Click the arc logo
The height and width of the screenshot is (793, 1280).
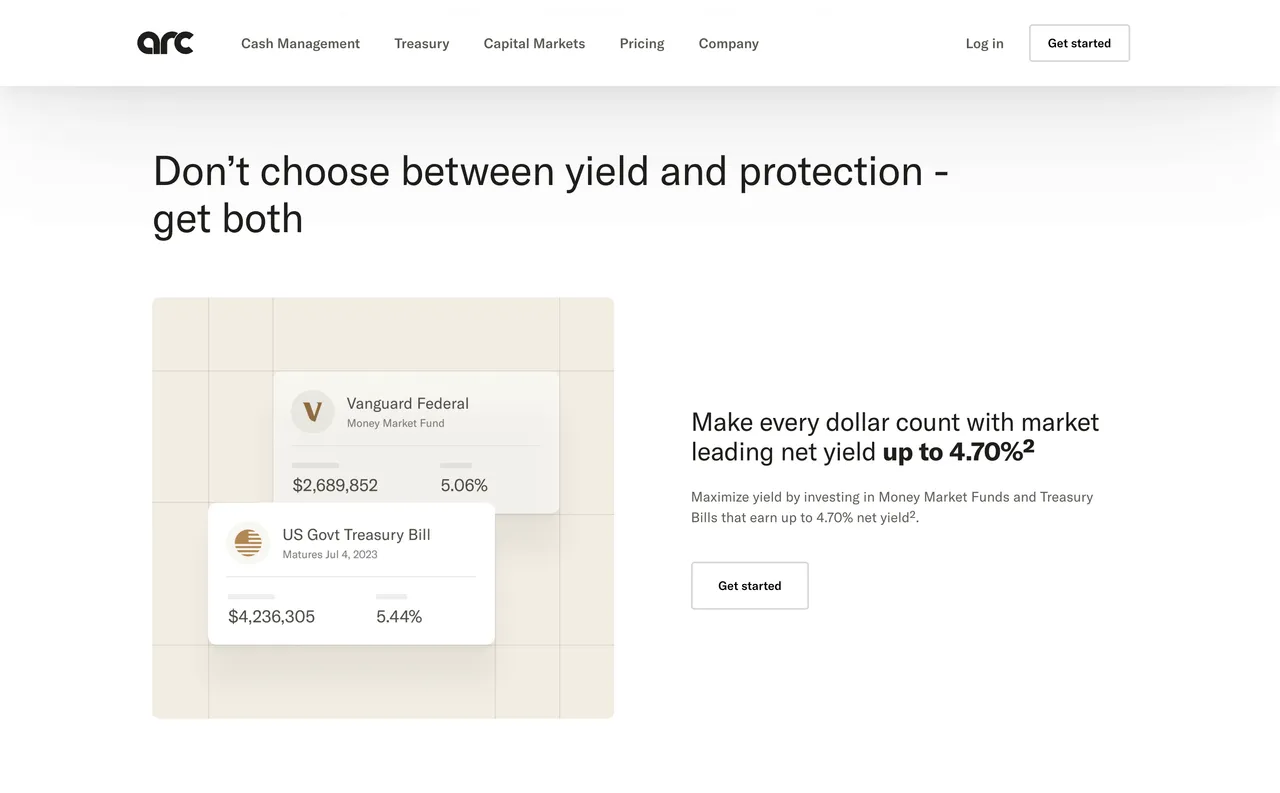coord(165,42)
